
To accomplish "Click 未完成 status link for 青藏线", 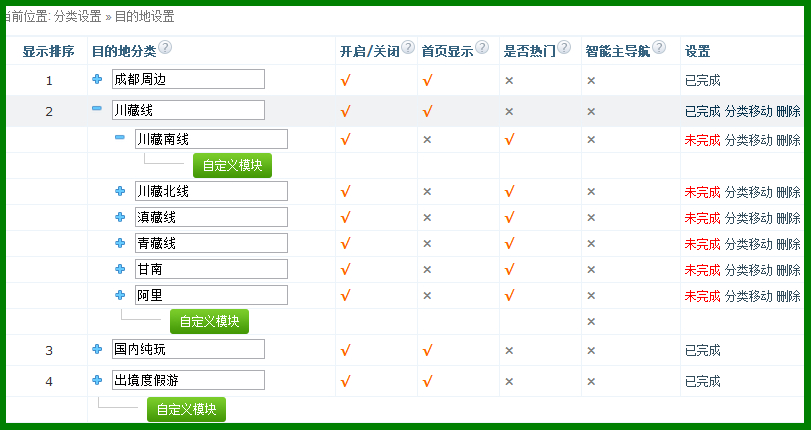I will 702,244.
